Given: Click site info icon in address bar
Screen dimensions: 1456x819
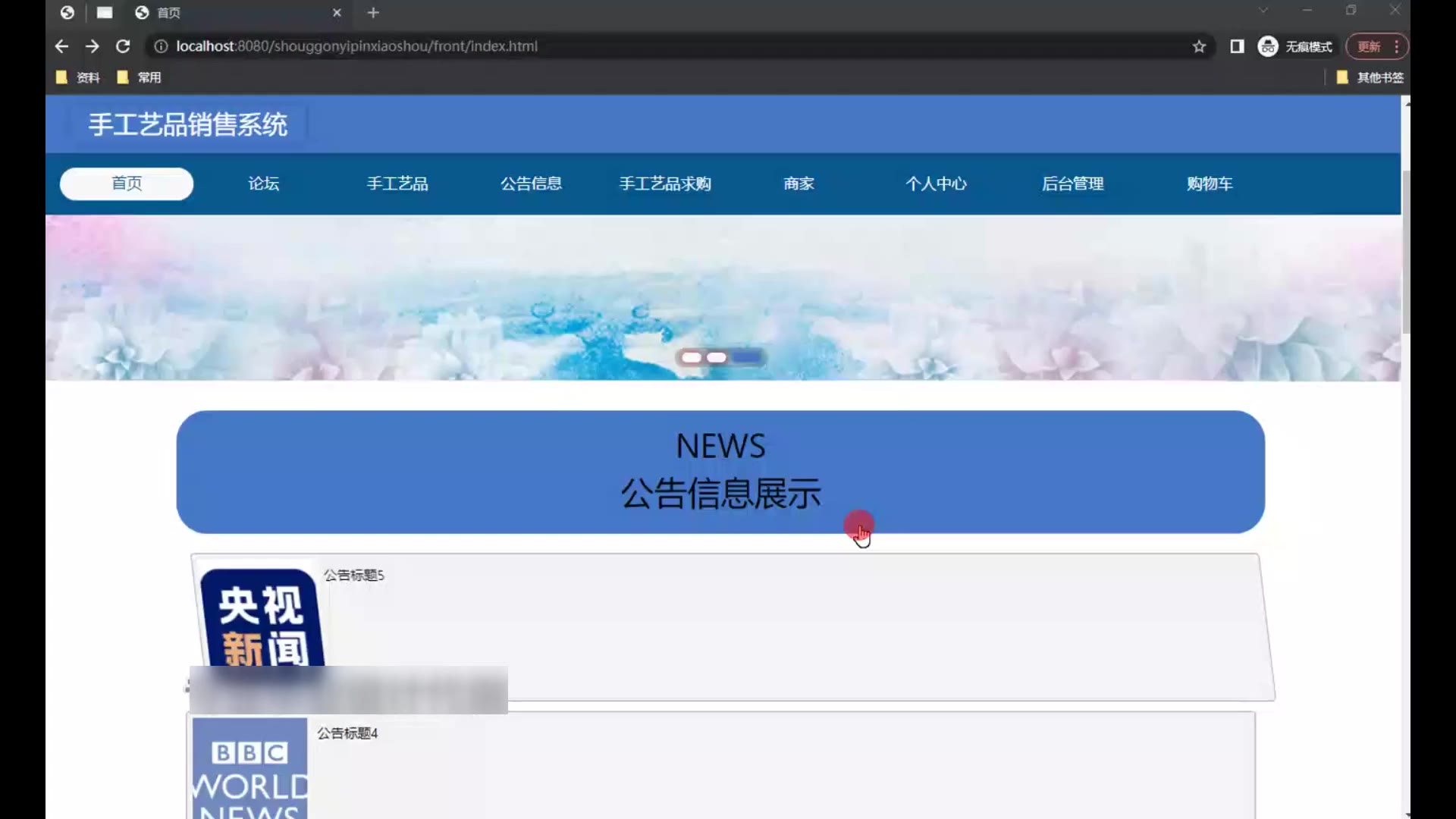Looking at the screenshot, I should click(161, 46).
